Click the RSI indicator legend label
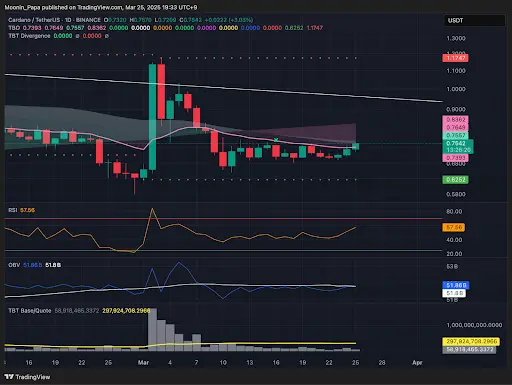Image resolution: width=512 pixels, height=385 pixels. pos(13,210)
